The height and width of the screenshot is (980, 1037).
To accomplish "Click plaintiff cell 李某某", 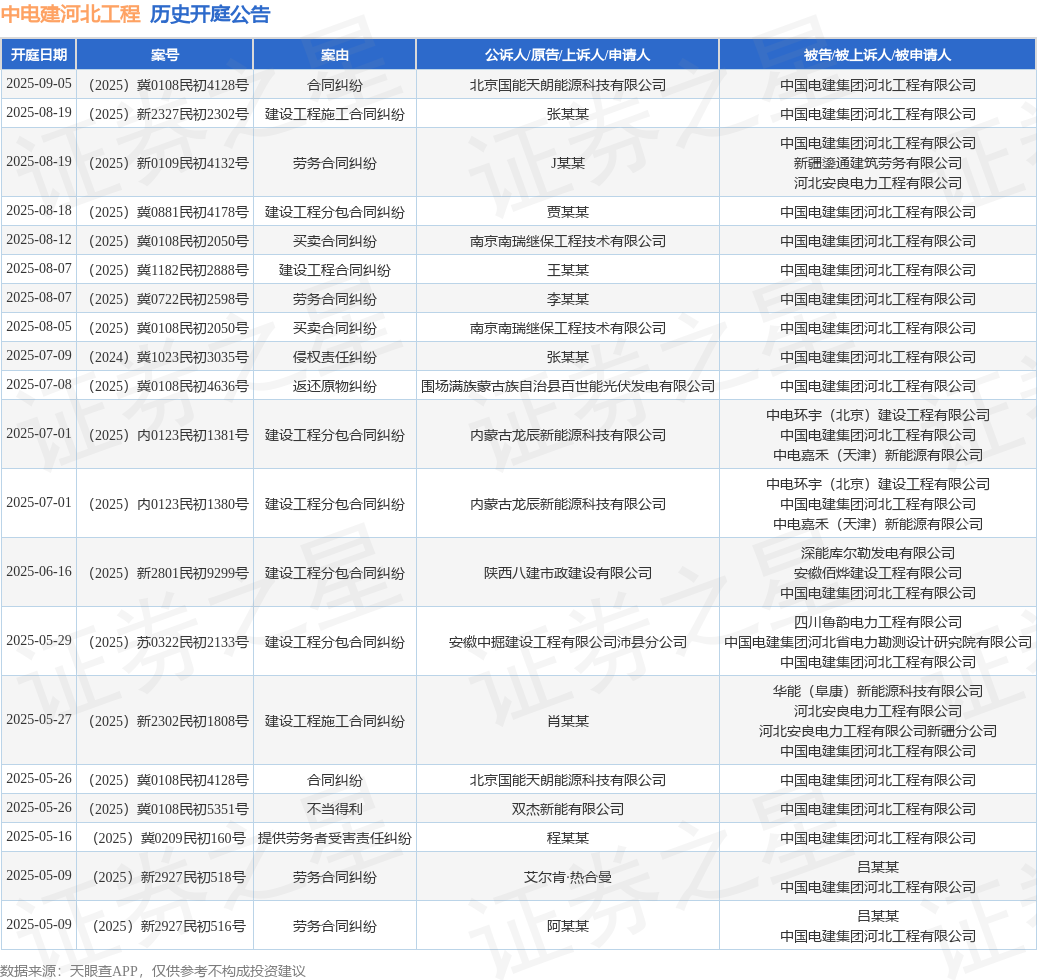I will tap(567, 300).
